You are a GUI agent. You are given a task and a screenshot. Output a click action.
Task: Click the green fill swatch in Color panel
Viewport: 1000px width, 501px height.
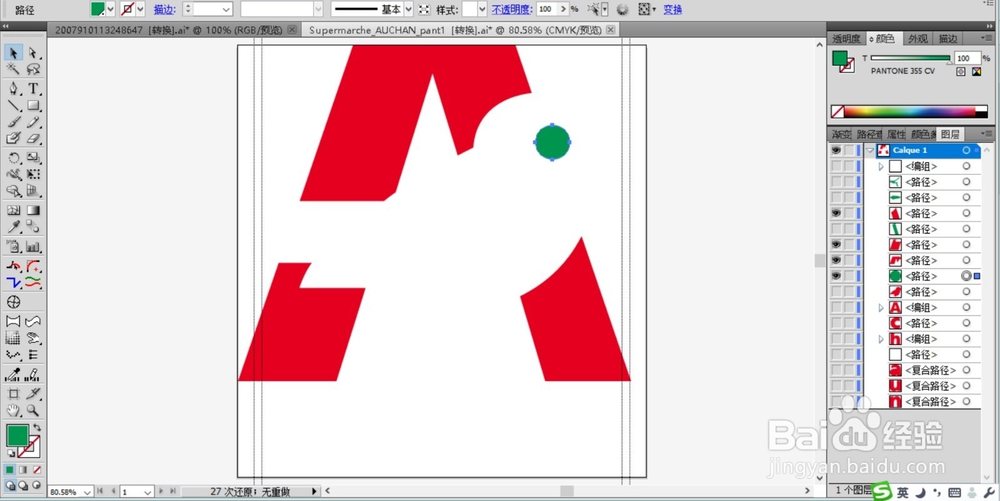click(841, 59)
